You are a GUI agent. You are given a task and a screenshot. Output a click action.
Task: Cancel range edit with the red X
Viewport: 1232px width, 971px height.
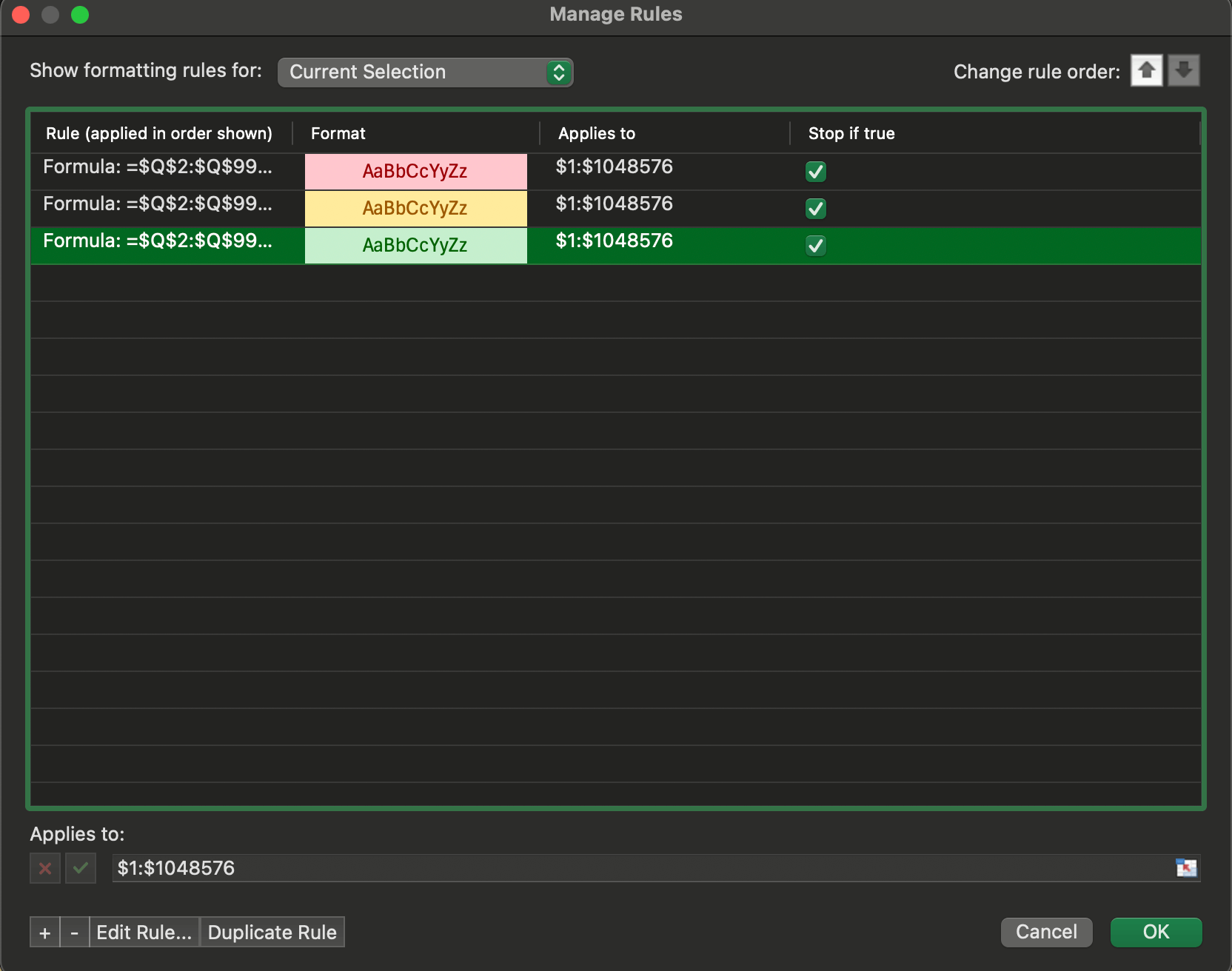(45, 868)
